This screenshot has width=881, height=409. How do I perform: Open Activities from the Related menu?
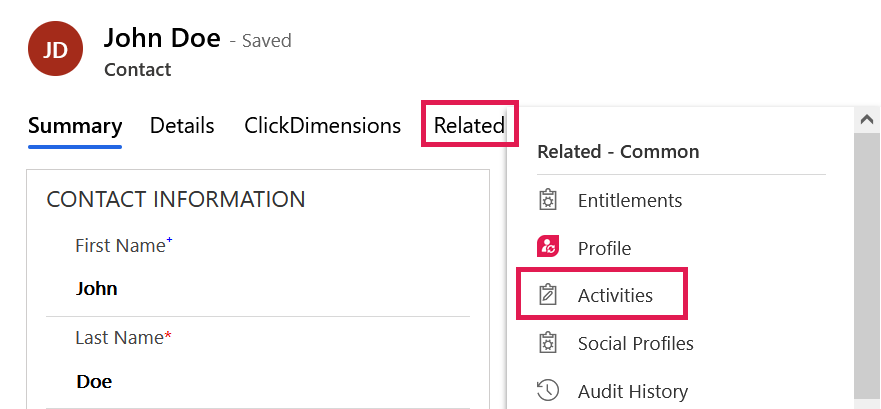[615, 296]
